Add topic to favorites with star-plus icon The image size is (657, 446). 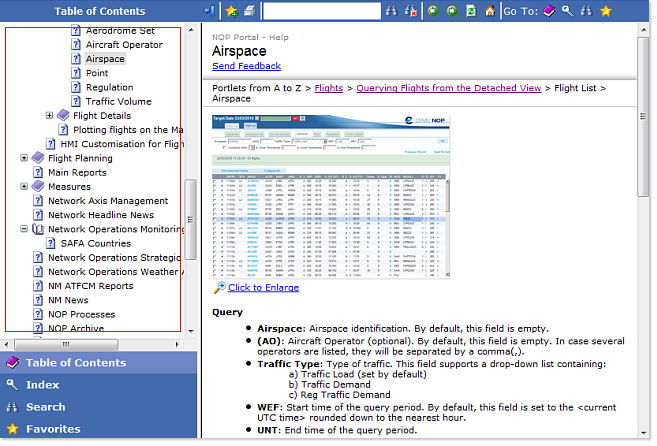pyautogui.click(x=231, y=11)
